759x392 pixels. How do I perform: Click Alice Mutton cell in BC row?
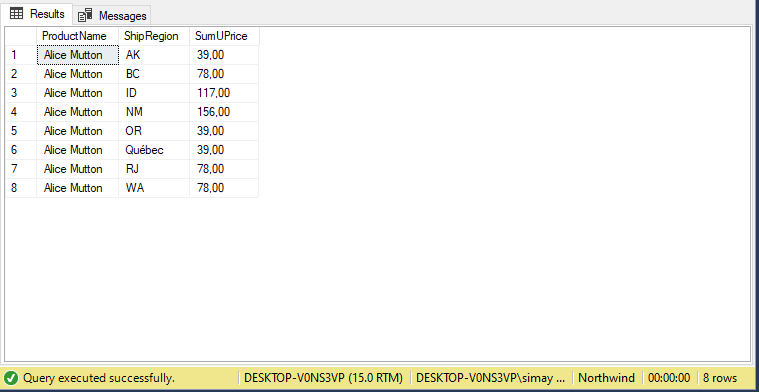tap(77, 74)
